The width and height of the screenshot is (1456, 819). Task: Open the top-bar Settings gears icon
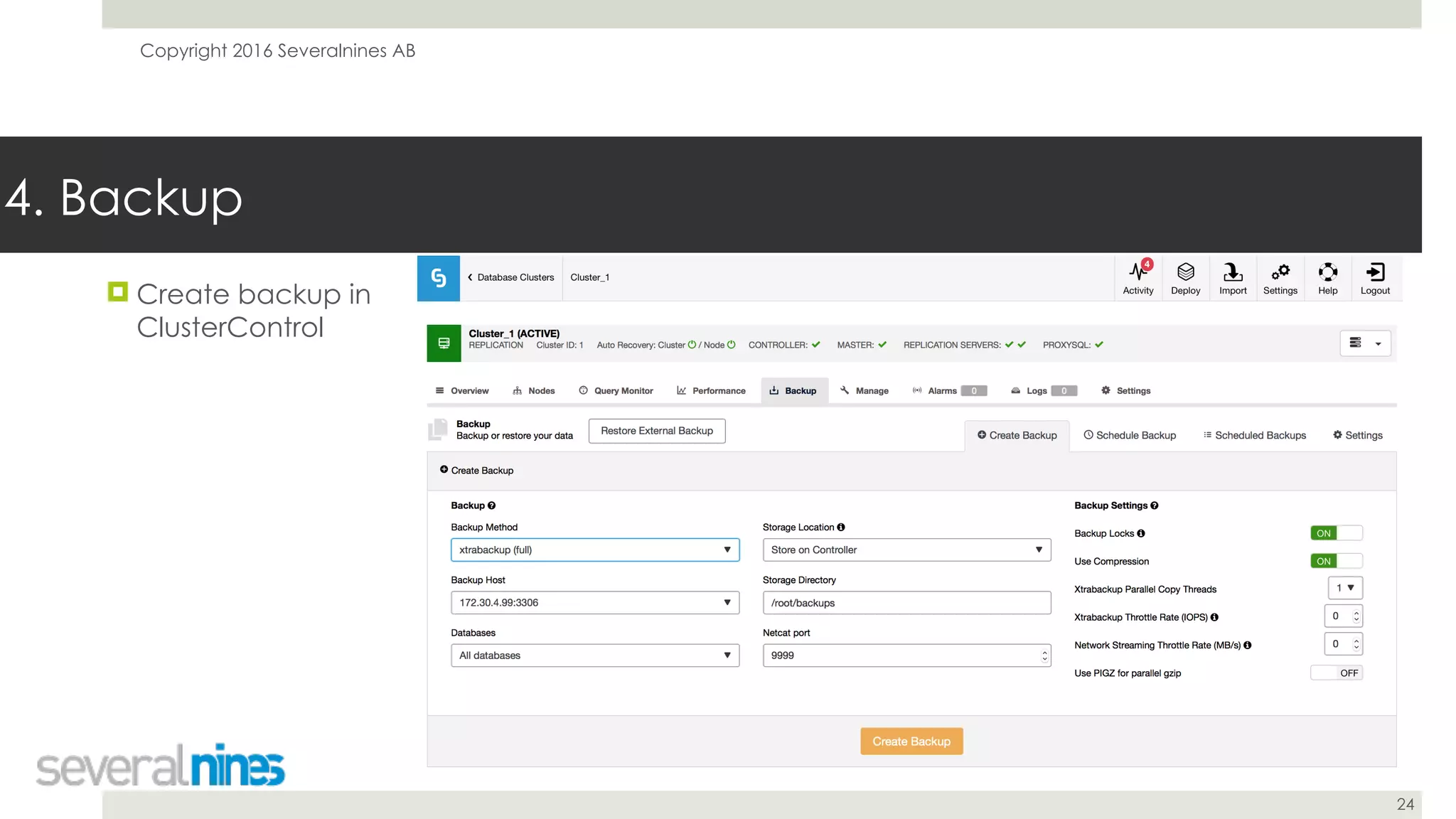[1280, 277]
